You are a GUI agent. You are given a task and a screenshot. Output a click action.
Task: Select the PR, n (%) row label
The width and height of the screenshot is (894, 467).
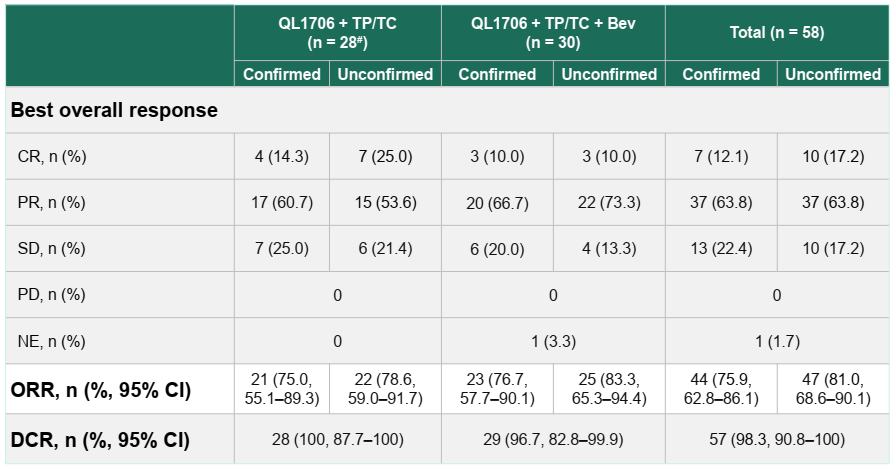tap(51, 203)
